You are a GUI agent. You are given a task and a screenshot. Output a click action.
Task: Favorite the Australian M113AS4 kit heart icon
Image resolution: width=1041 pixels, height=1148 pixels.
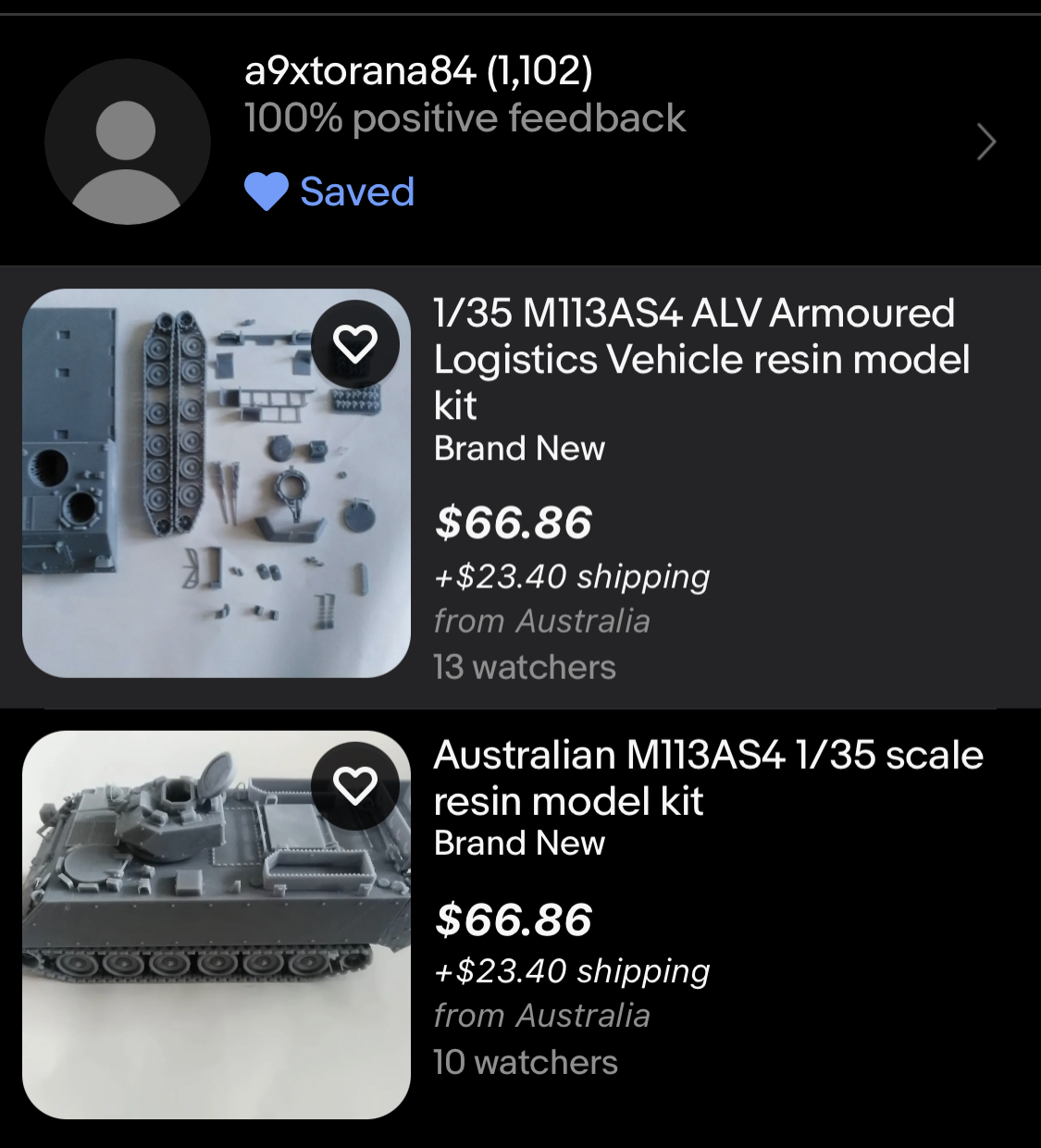355,785
